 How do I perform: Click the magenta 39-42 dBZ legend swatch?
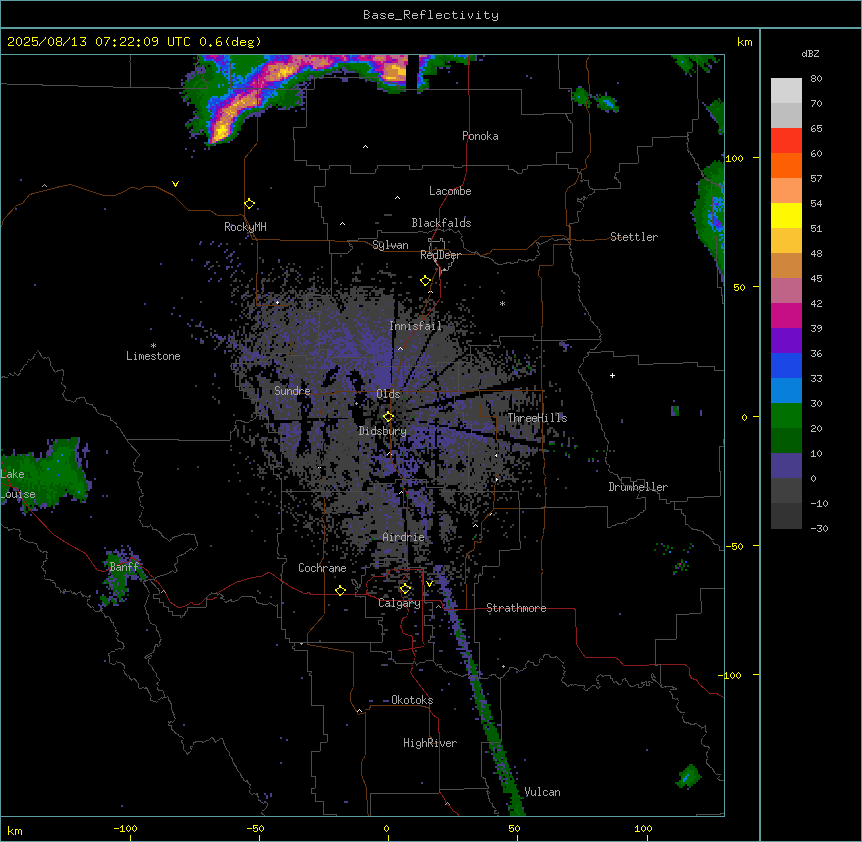pos(786,315)
